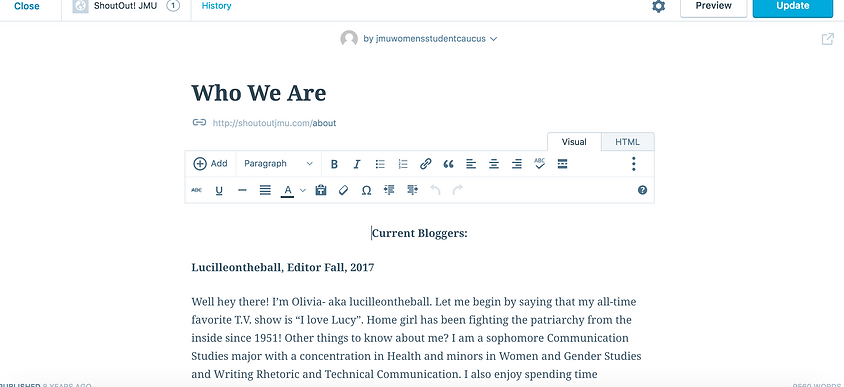844x387 pixels.
Task: Toggle the spellcheck icon
Action: [x=539, y=164]
